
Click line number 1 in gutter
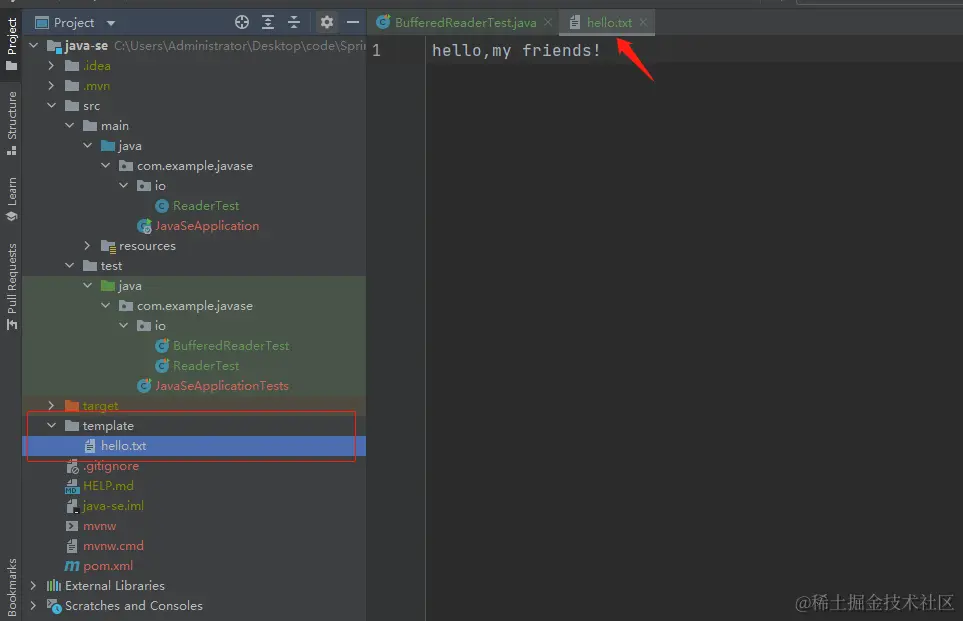coord(376,50)
